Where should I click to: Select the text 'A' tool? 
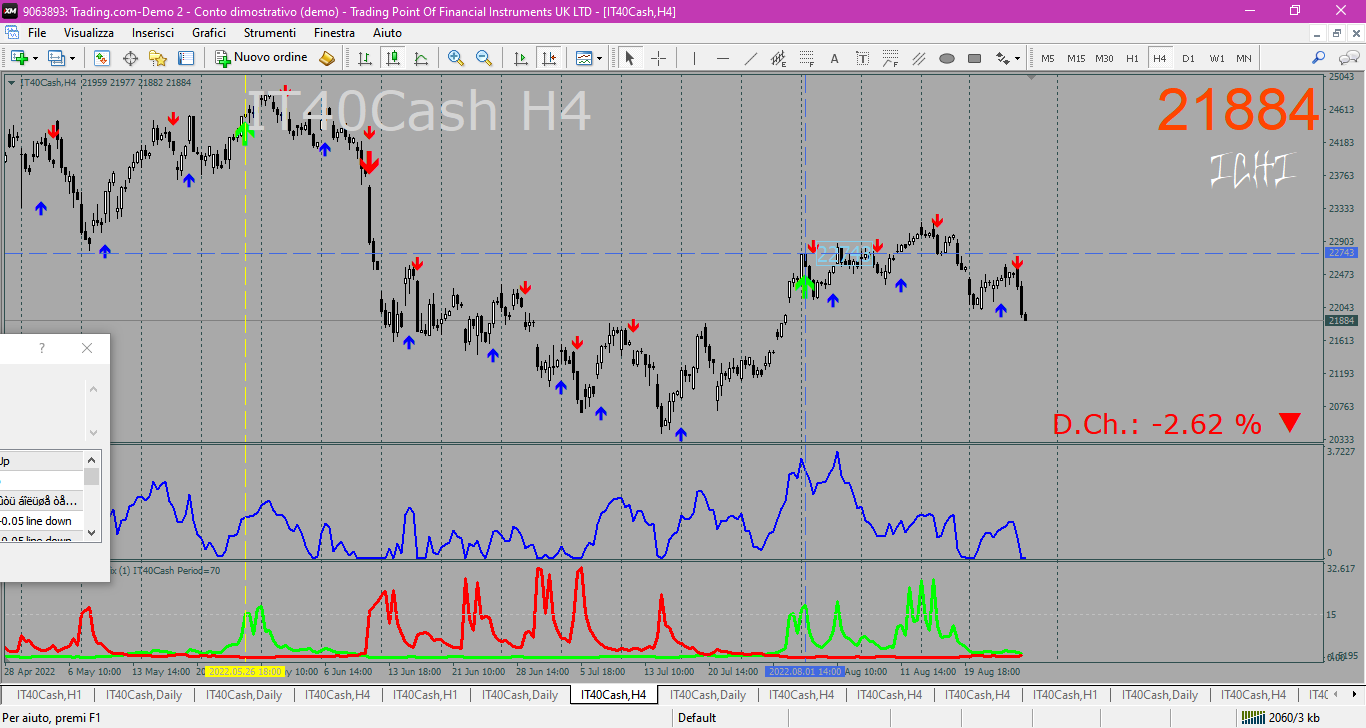pyautogui.click(x=835, y=58)
